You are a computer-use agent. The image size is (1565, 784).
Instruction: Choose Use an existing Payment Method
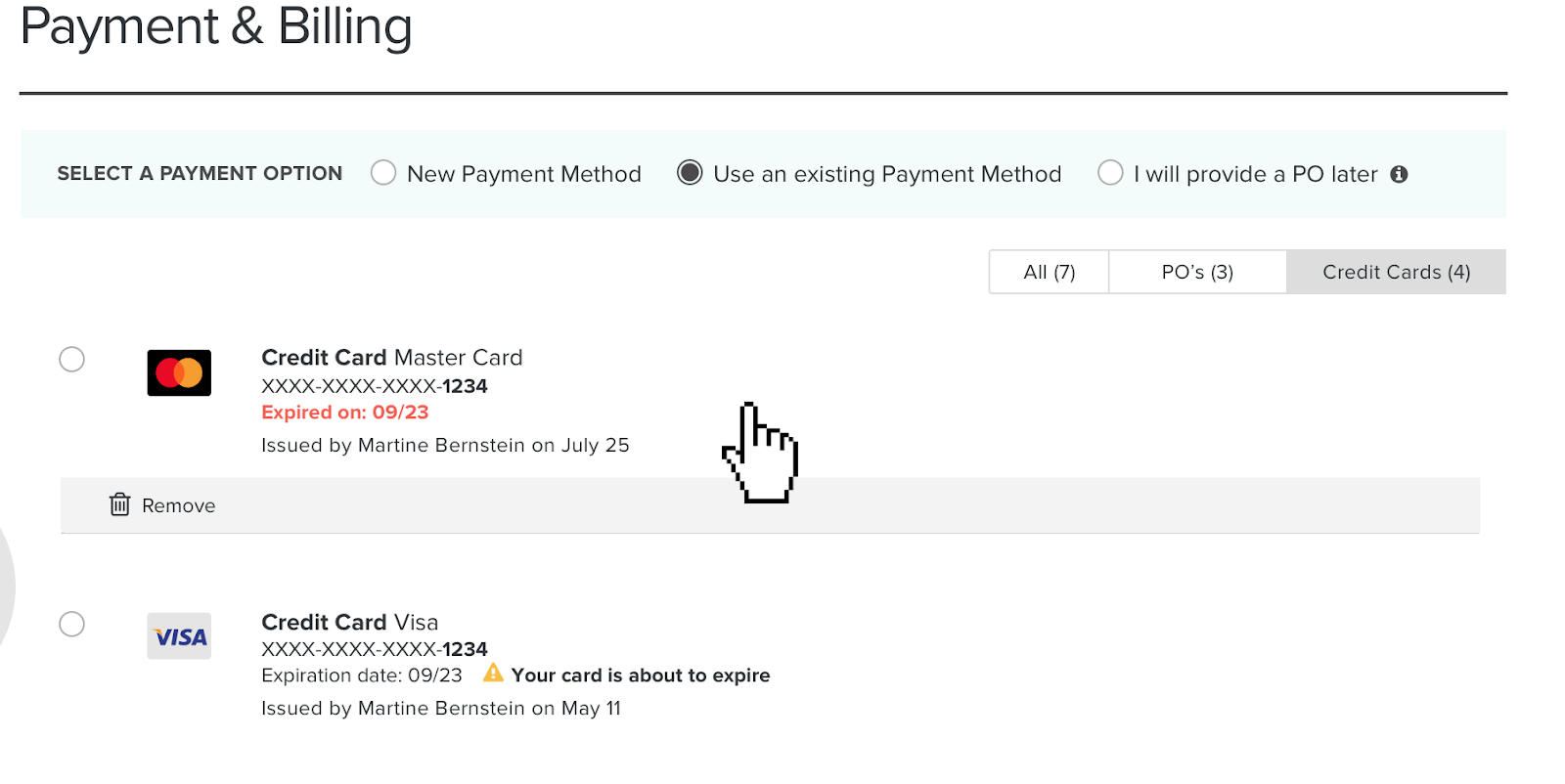690,173
